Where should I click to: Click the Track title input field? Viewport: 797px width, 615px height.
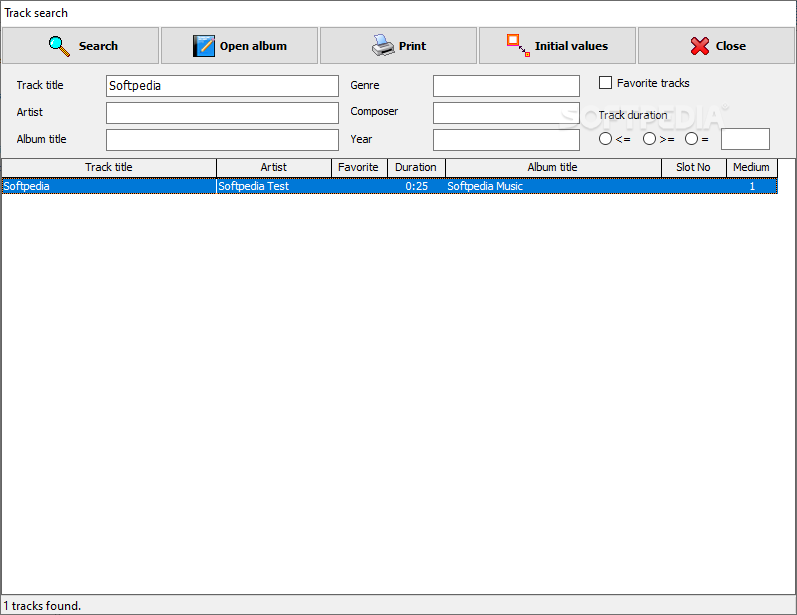click(x=222, y=86)
